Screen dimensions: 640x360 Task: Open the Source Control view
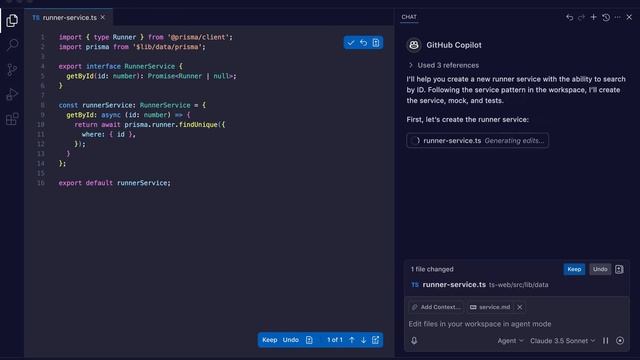click(12, 70)
